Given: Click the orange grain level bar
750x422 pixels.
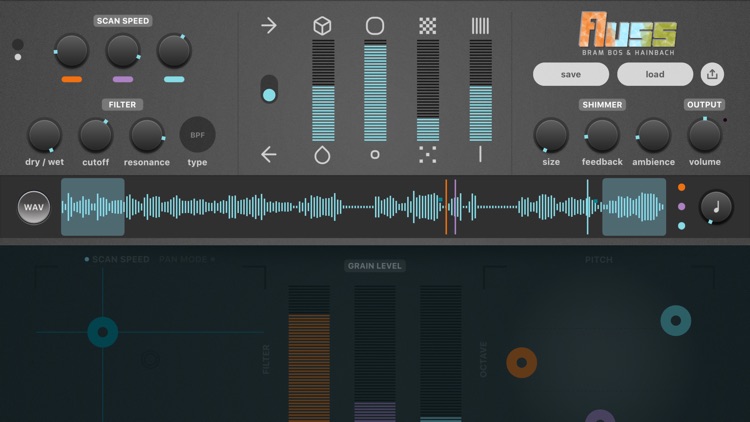Looking at the screenshot, I should click(309, 354).
